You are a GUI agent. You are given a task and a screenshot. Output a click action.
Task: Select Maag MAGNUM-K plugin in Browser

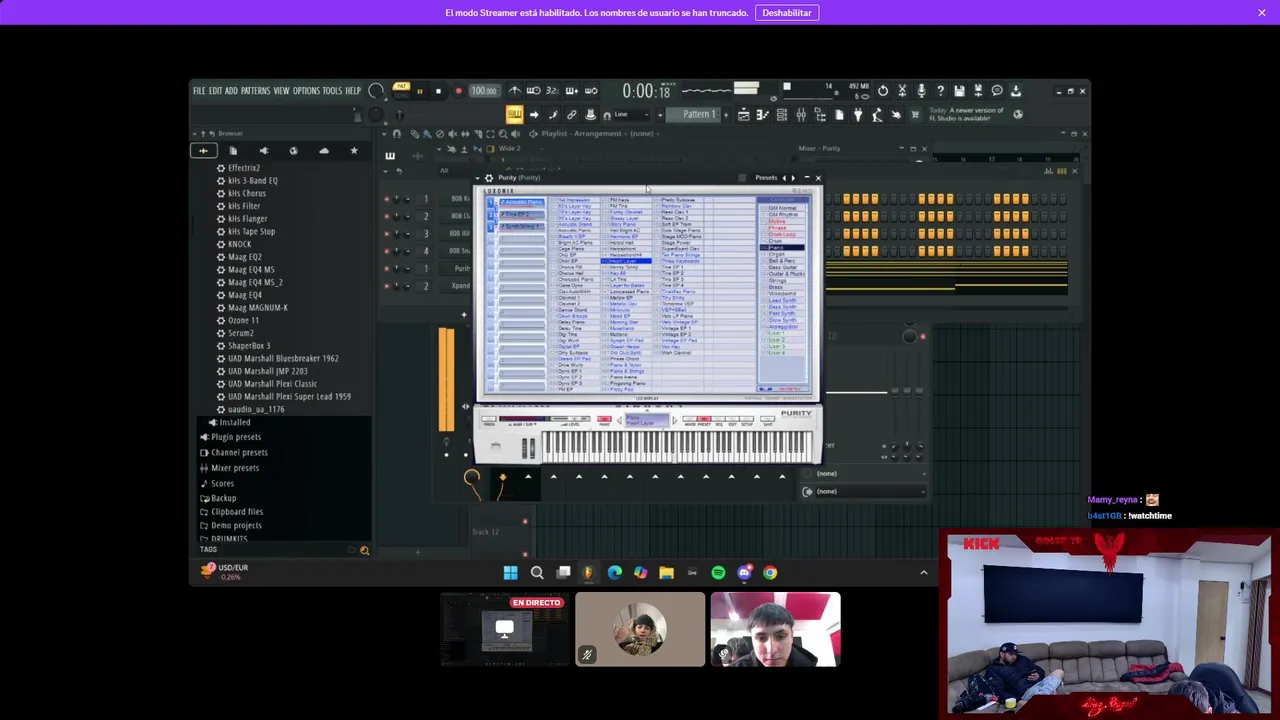pyautogui.click(x=257, y=308)
